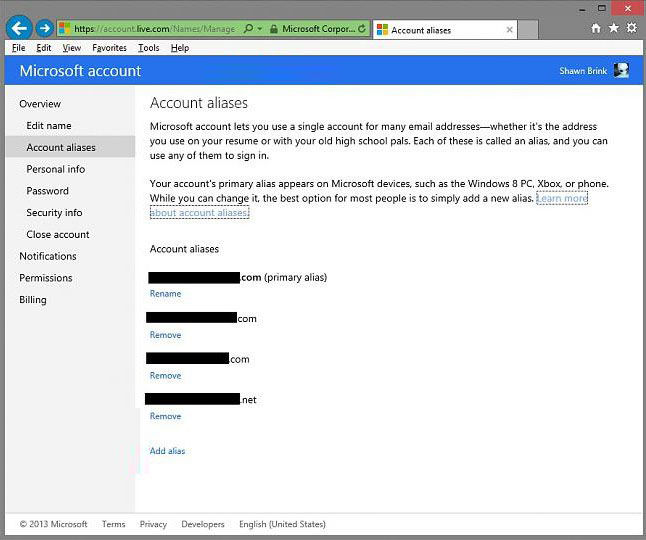Click the Microsoft Corporation certificate label
This screenshot has width=646, height=540.
(x=318, y=29)
